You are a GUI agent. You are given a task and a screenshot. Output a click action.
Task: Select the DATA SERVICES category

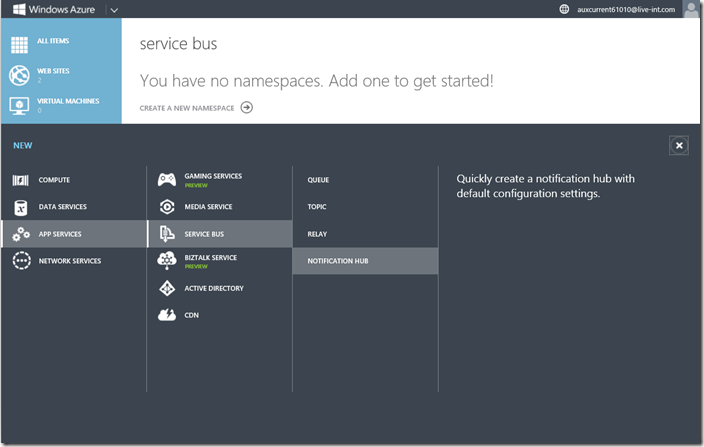(x=62, y=207)
